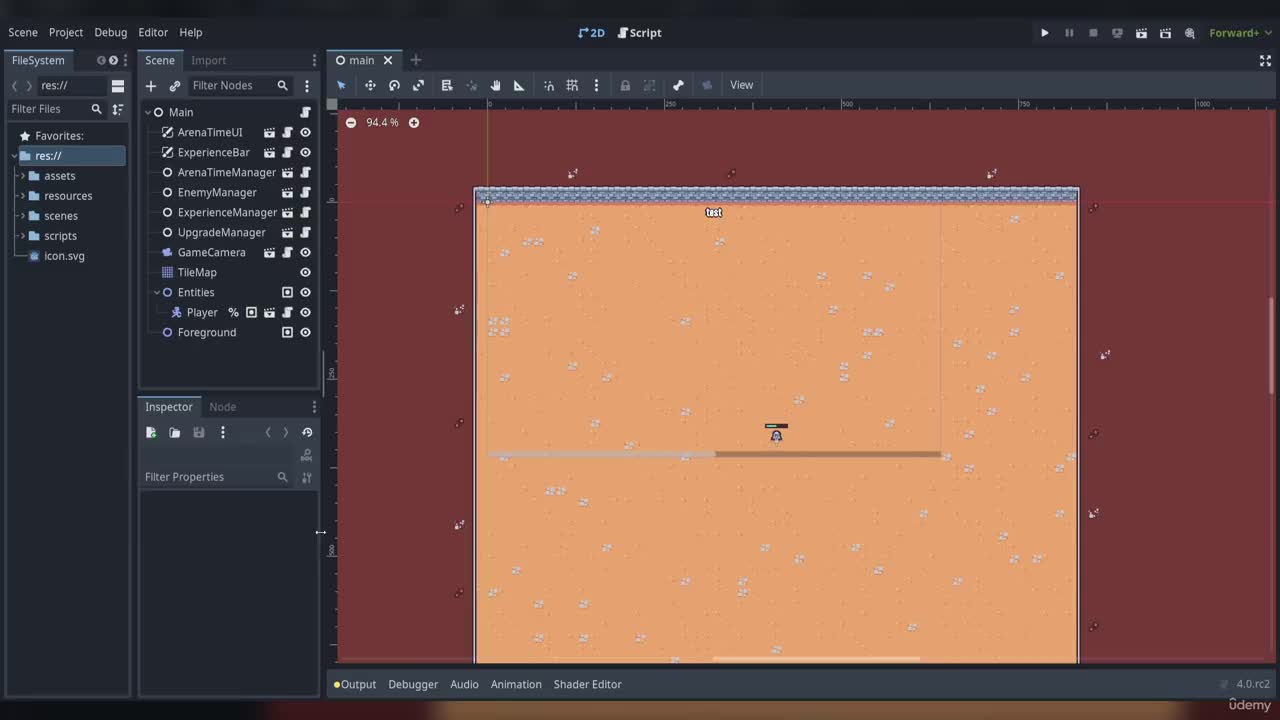Hide the ExperienceBar node

point(305,152)
